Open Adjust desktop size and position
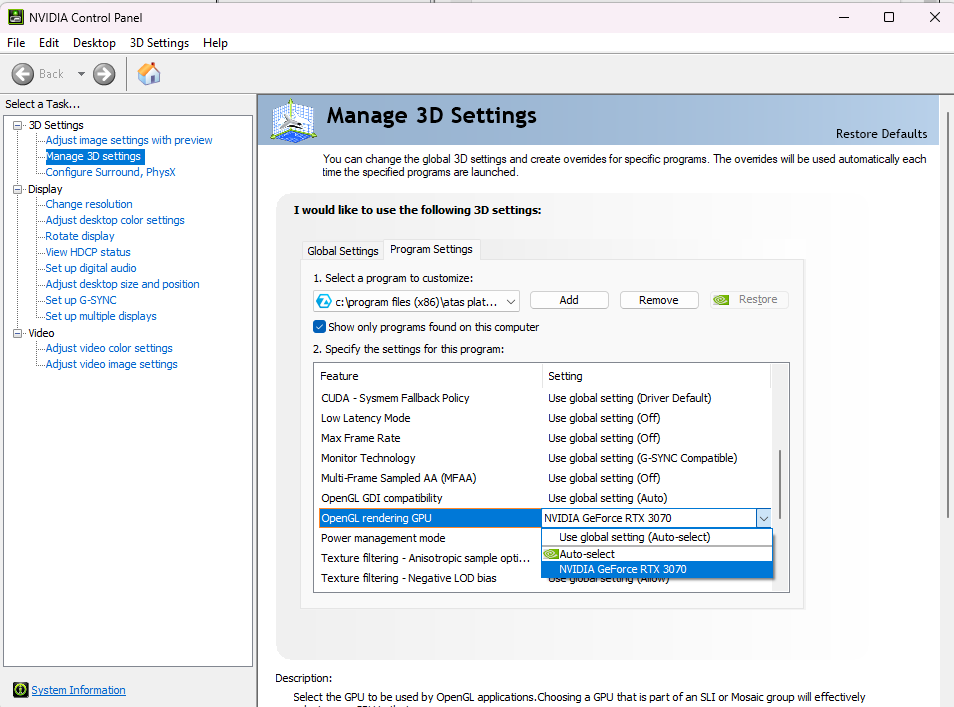The width and height of the screenshot is (954, 707). click(122, 284)
